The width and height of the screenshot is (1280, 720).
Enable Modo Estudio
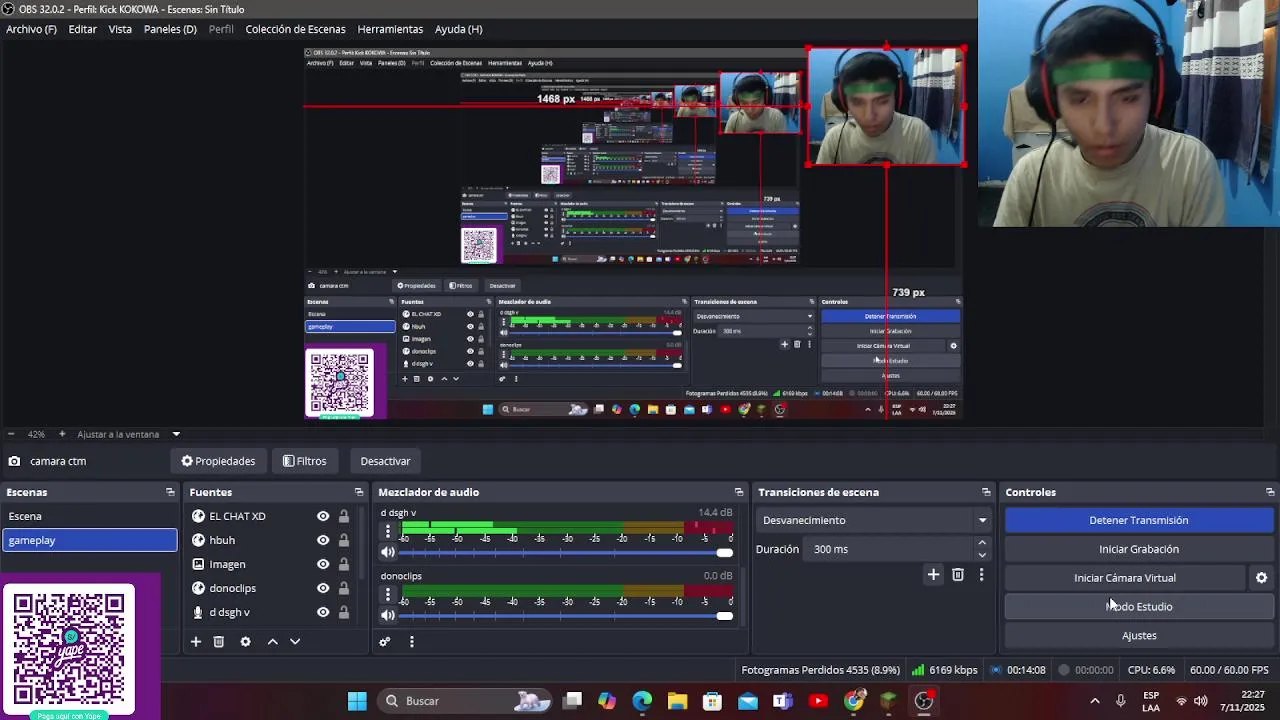(x=1139, y=607)
